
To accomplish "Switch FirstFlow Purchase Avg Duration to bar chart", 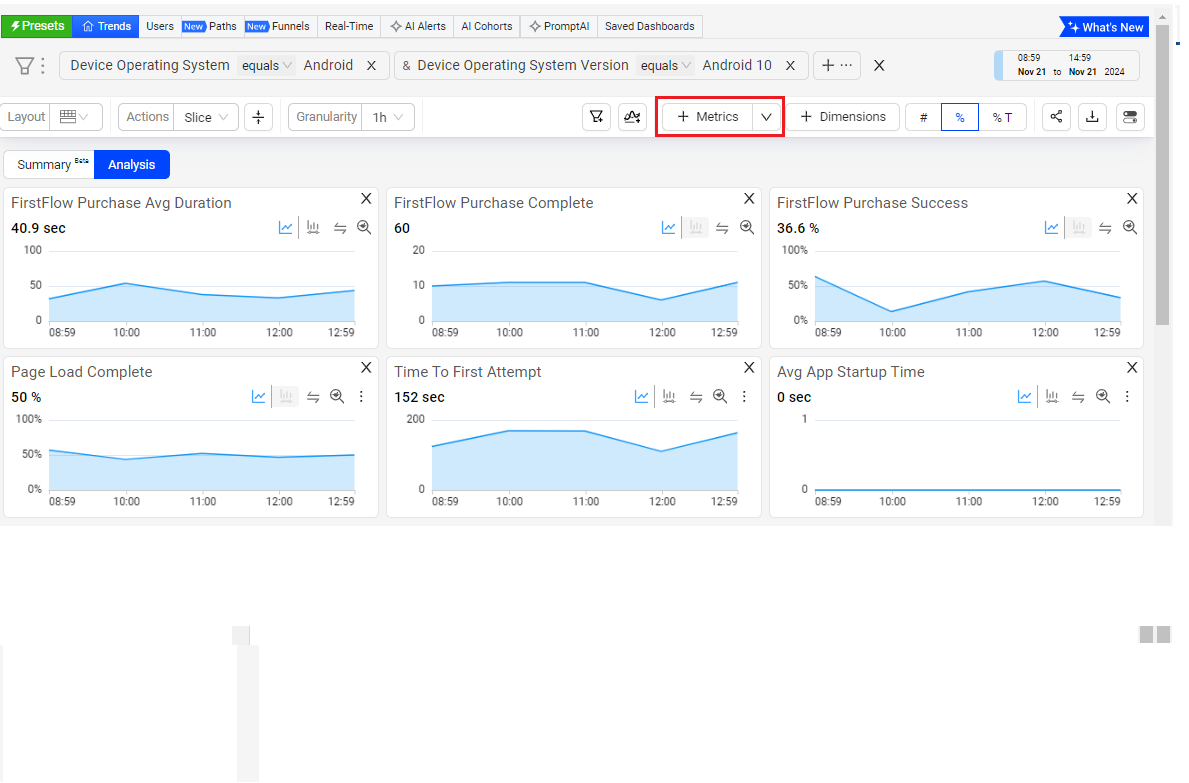I will coord(313,228).
